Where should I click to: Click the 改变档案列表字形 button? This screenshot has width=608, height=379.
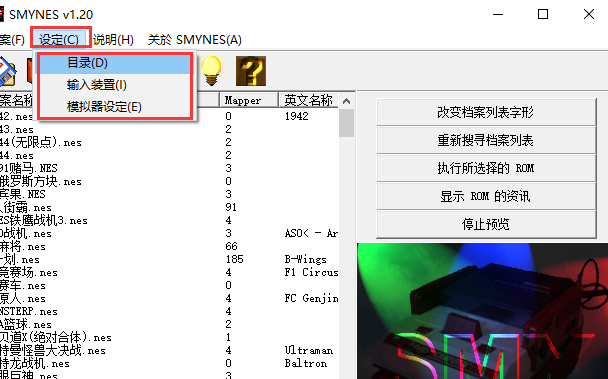click(x=486, y=112)
